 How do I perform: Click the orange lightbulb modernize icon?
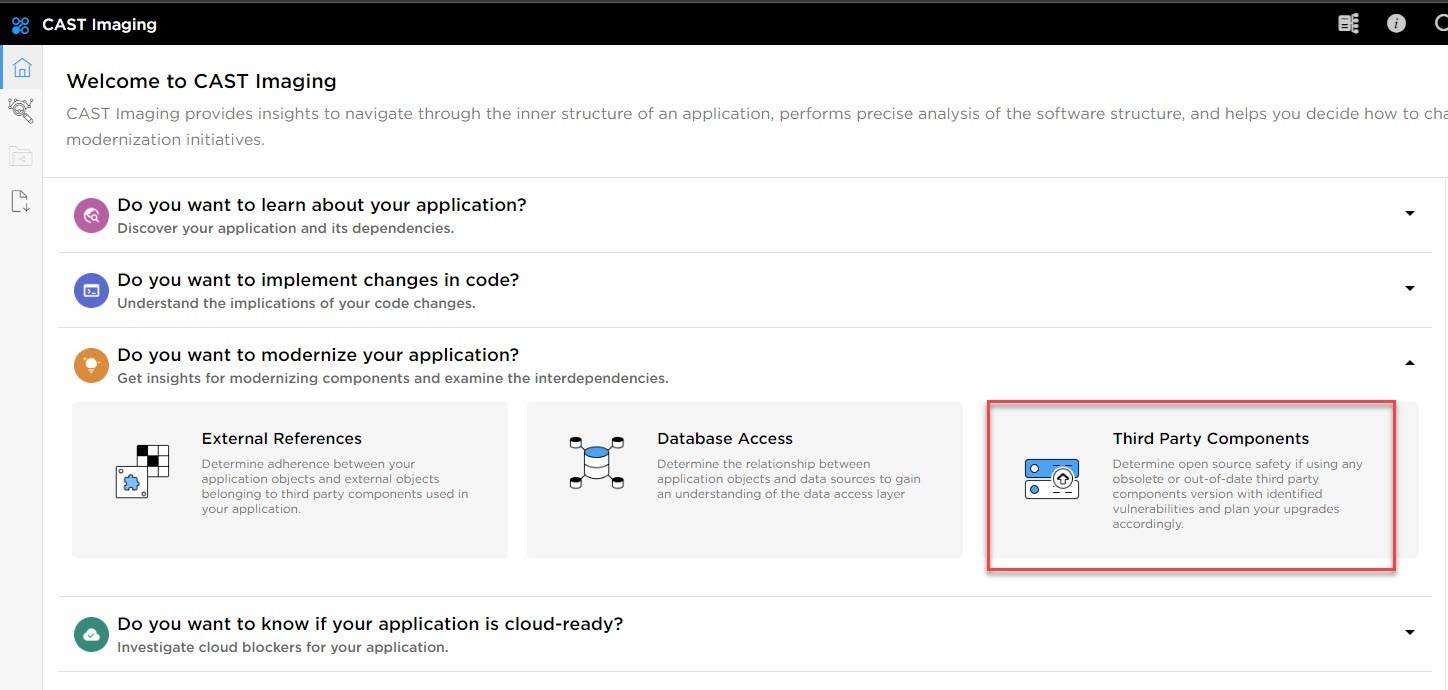coord(91,365)
